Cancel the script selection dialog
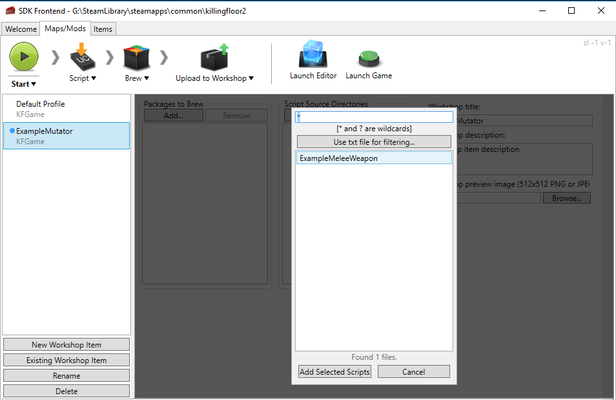616x400 pixels. 414,372
